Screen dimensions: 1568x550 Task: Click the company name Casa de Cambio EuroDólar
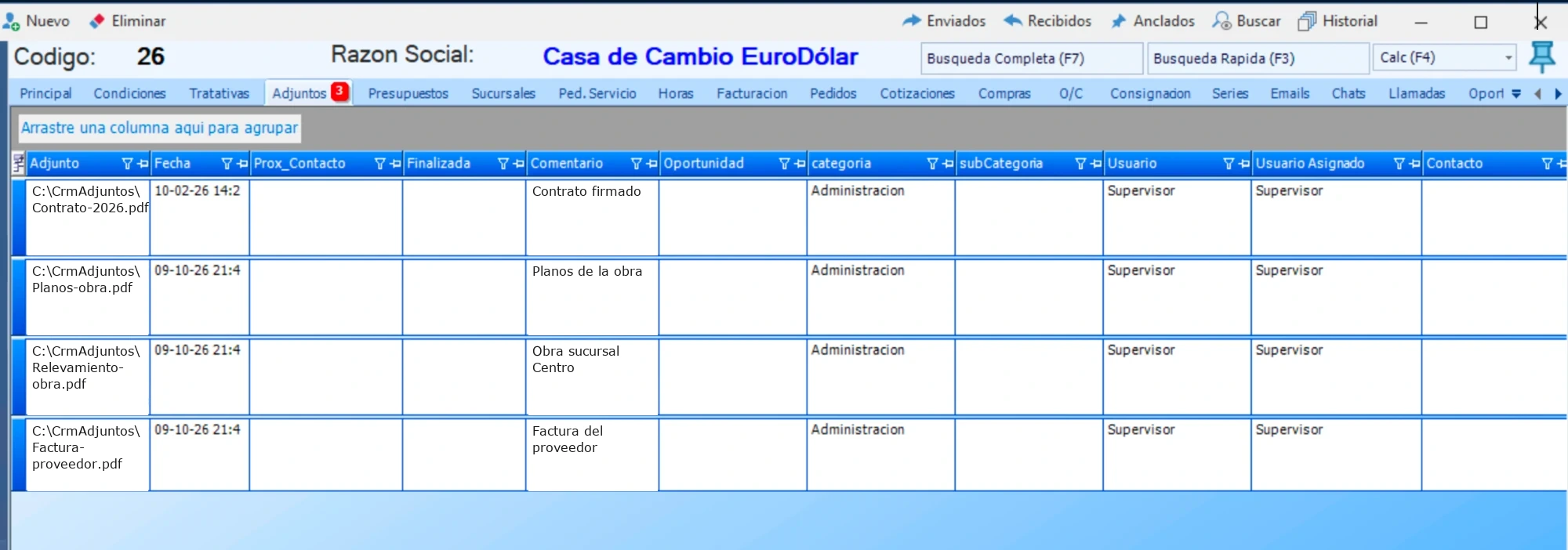pyautogui.click(x=700, y=56)
